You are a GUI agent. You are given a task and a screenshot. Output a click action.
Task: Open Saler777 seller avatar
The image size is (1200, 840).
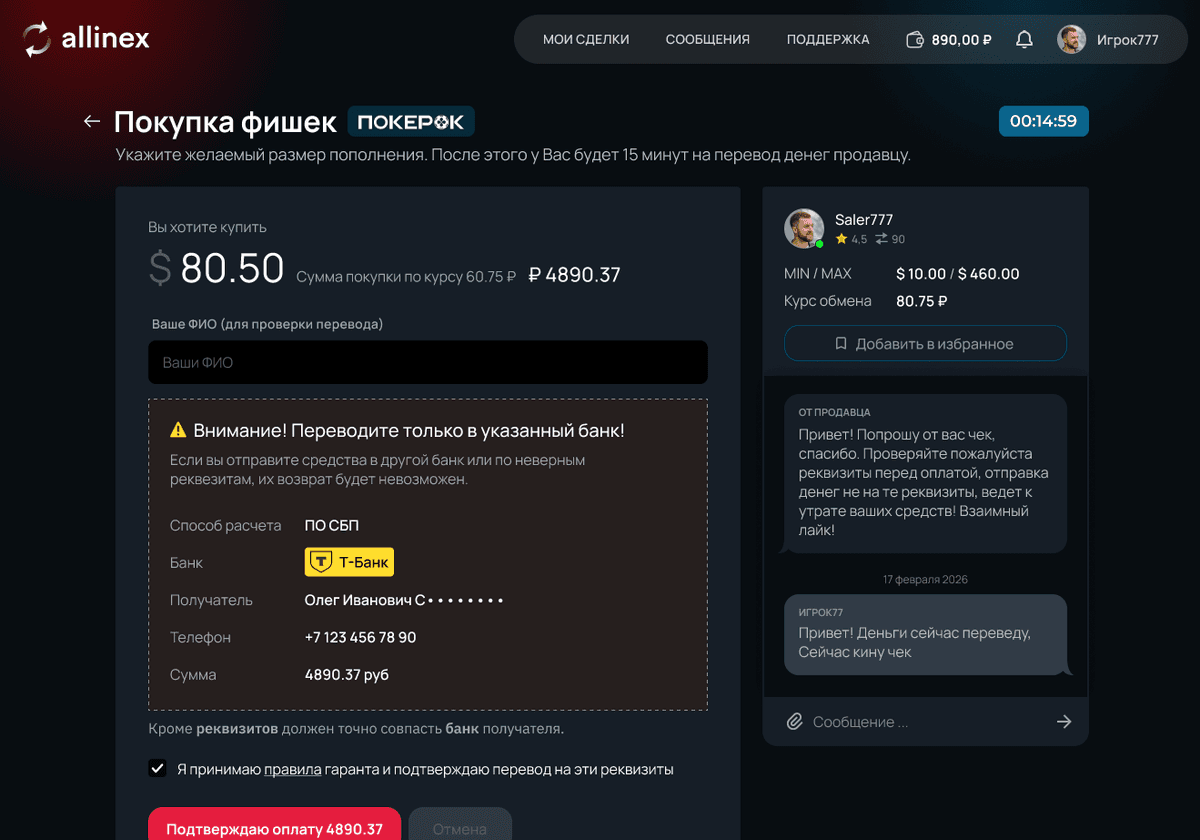[804, 228]
